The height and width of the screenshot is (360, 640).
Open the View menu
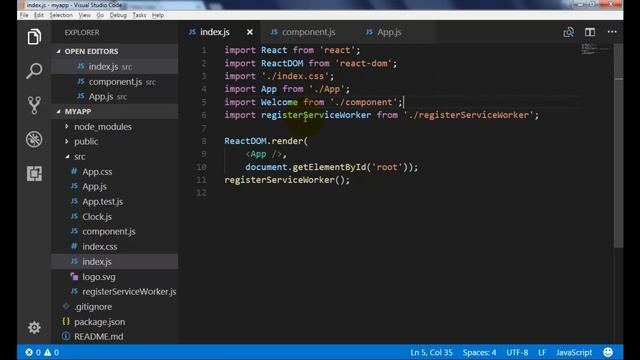tap(84, 15)
